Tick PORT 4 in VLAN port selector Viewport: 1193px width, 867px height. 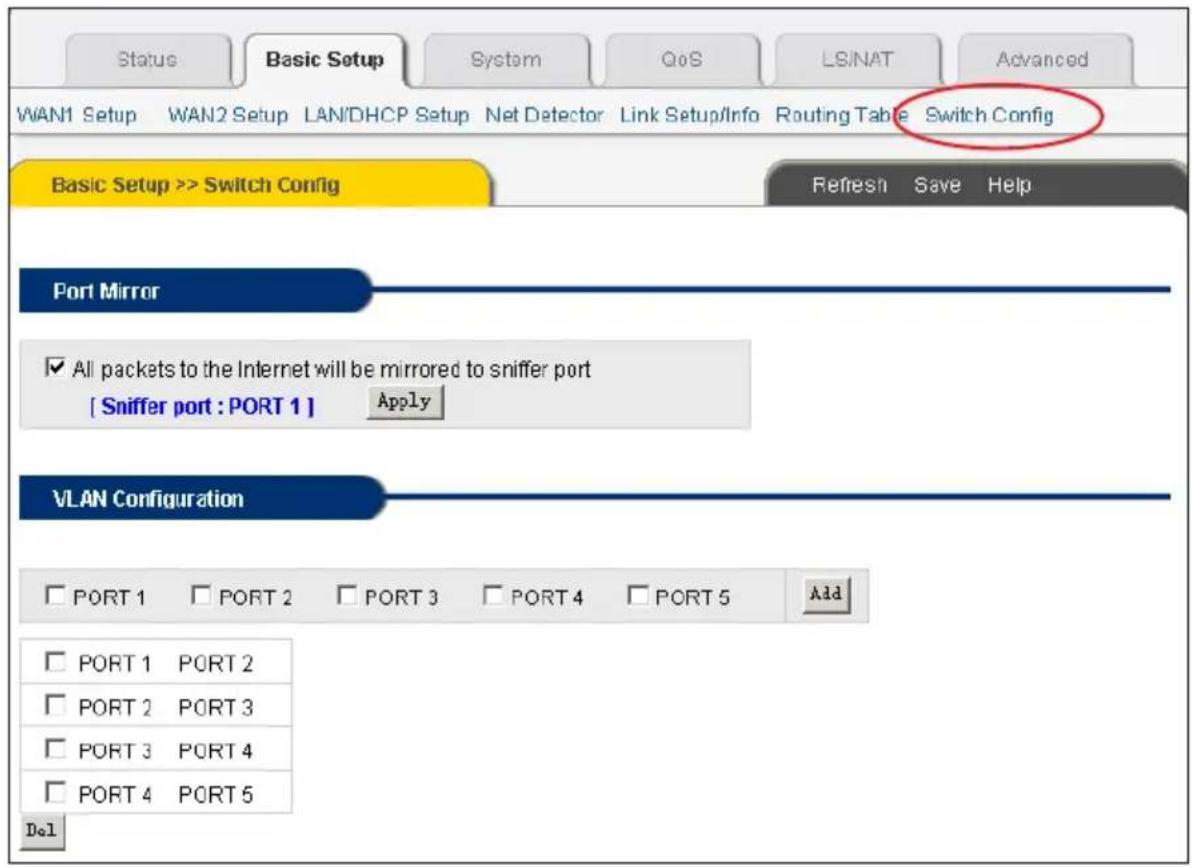pos(493,595)
